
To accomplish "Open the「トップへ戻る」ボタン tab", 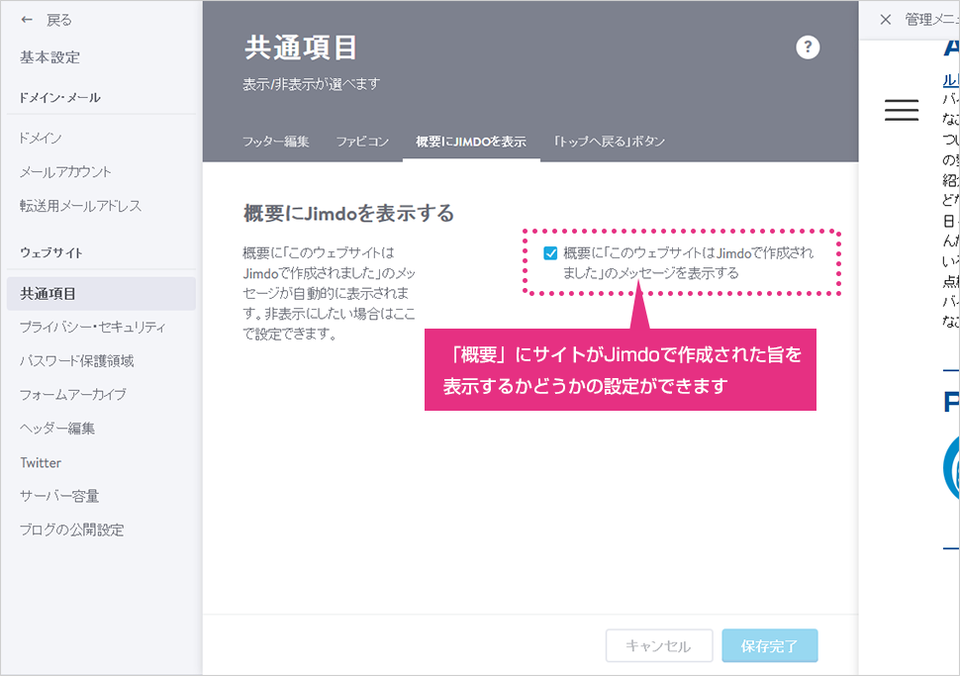I will tap(609, 141).
